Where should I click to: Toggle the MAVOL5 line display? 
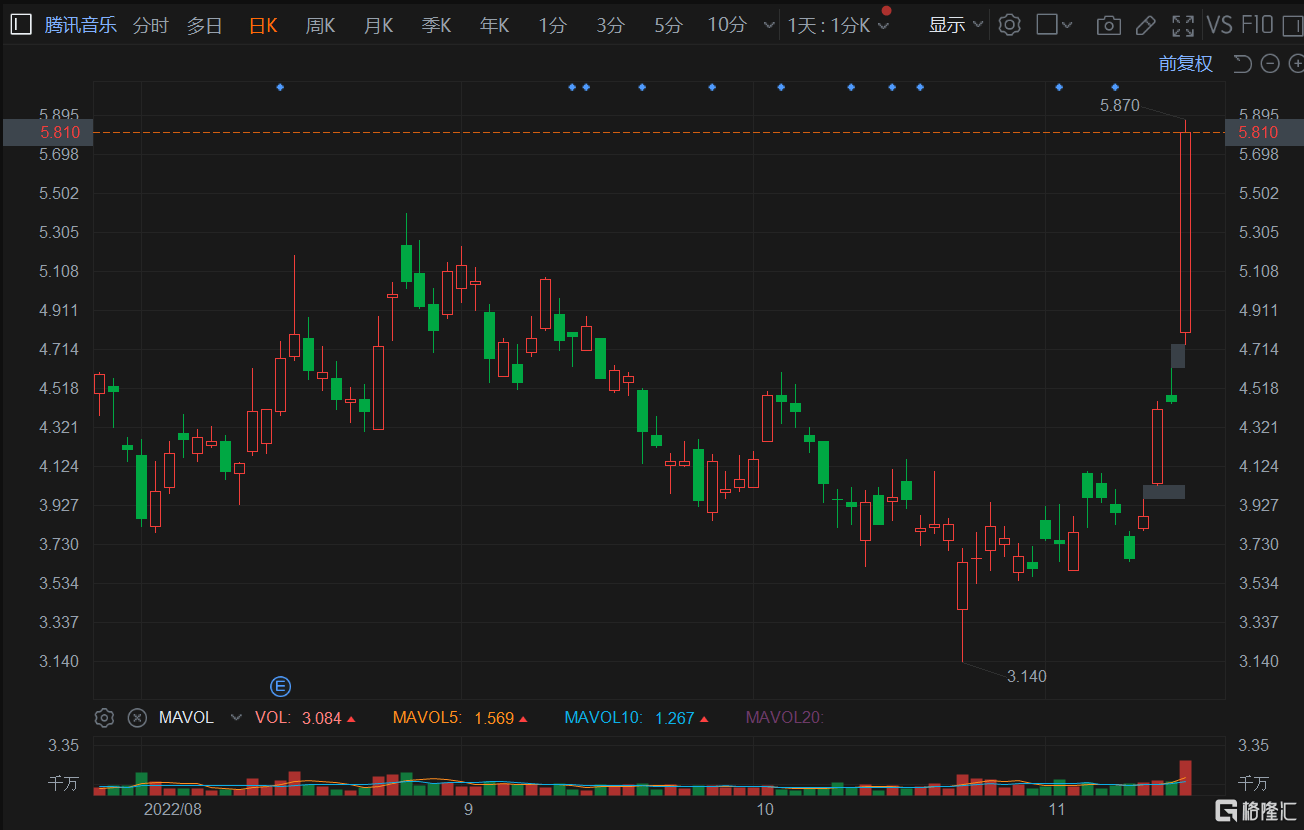point(428,717)
